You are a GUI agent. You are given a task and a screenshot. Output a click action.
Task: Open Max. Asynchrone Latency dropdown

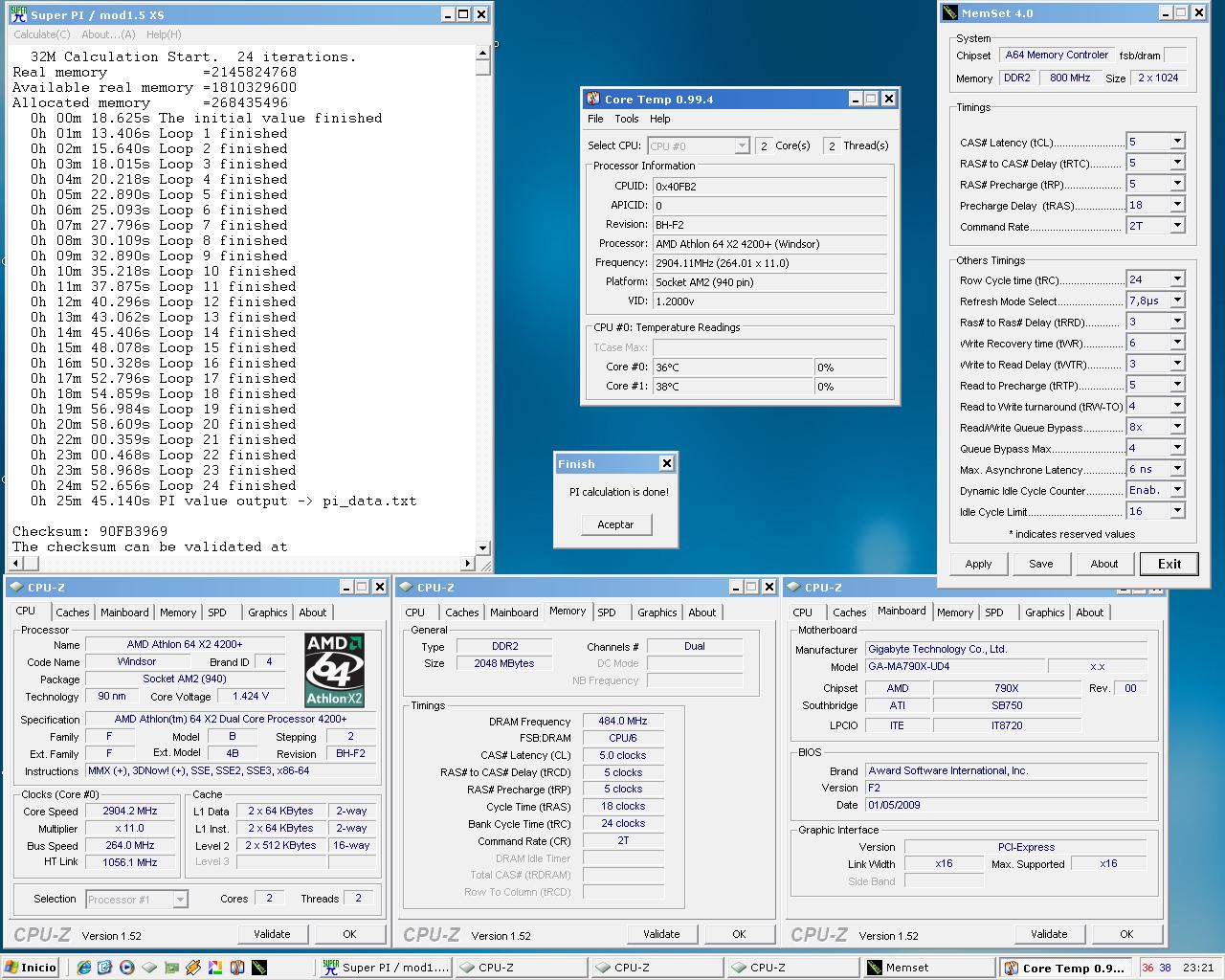click(1177, 469)
